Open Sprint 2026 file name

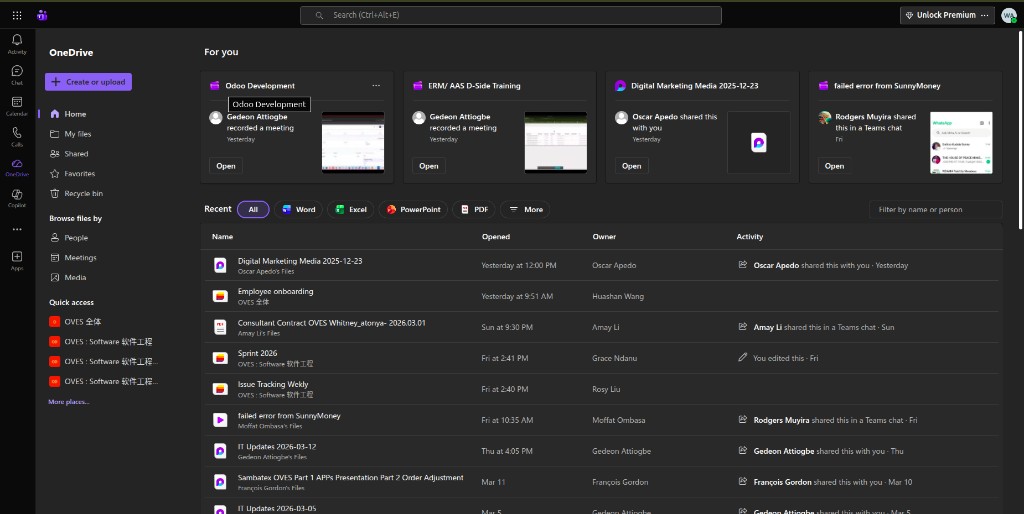click(257, 353)
